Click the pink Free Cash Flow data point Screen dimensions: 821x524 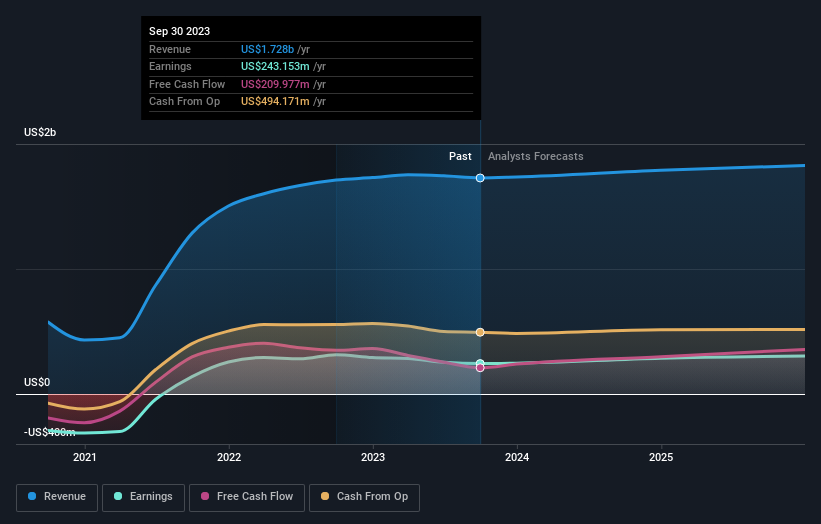click(x=480, y=368)
